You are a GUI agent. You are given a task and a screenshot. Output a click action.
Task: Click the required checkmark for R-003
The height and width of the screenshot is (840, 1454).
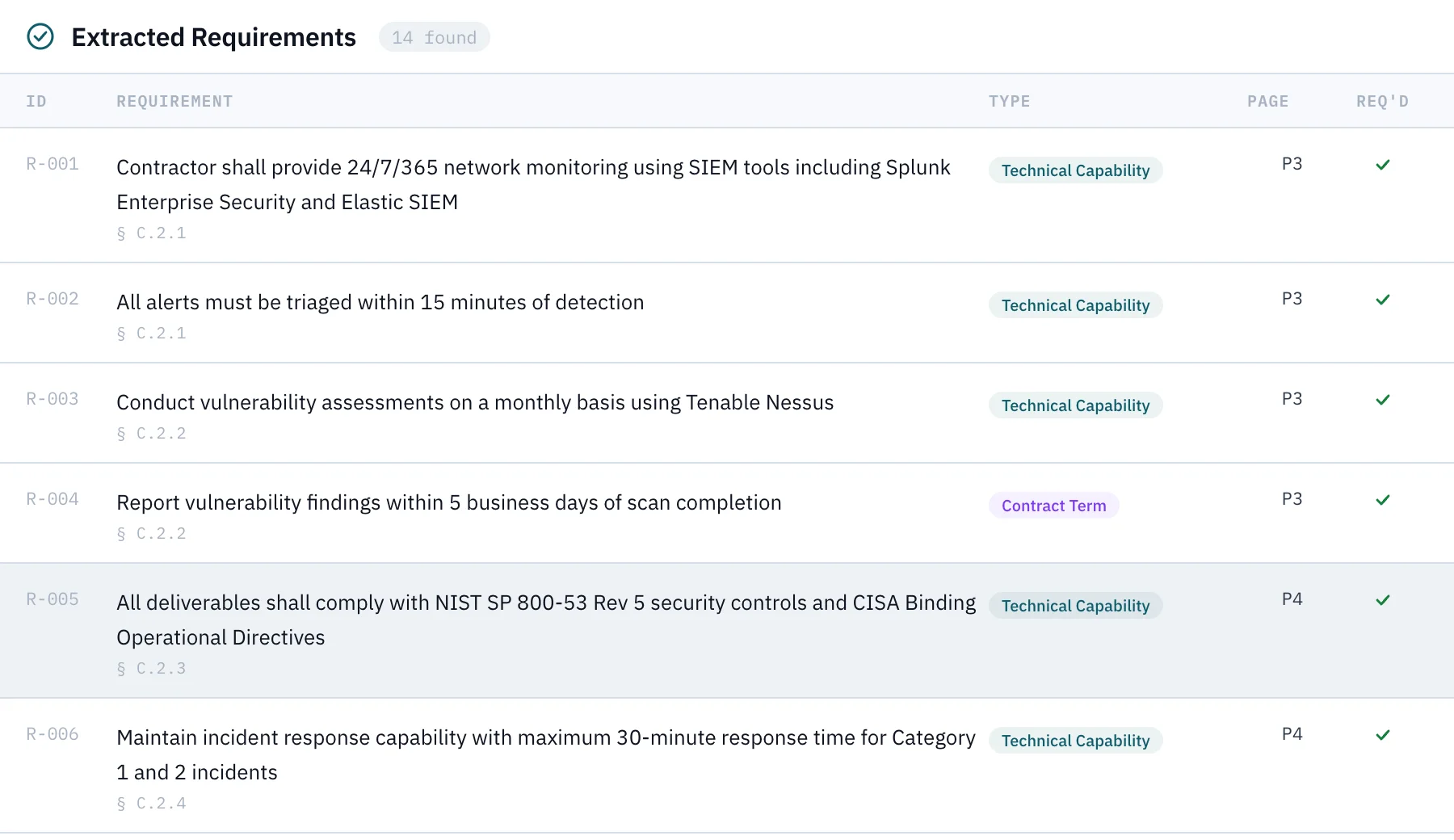(x=1383, y=400)
